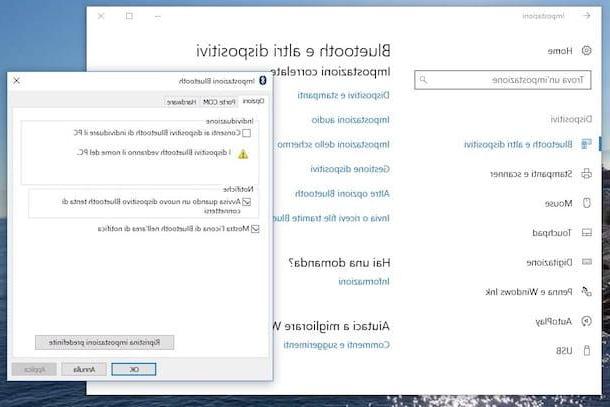This screenshot has width=610, height=407.
Task: Open Digitazione keyboard icon
Action: (x=586, y=262)
